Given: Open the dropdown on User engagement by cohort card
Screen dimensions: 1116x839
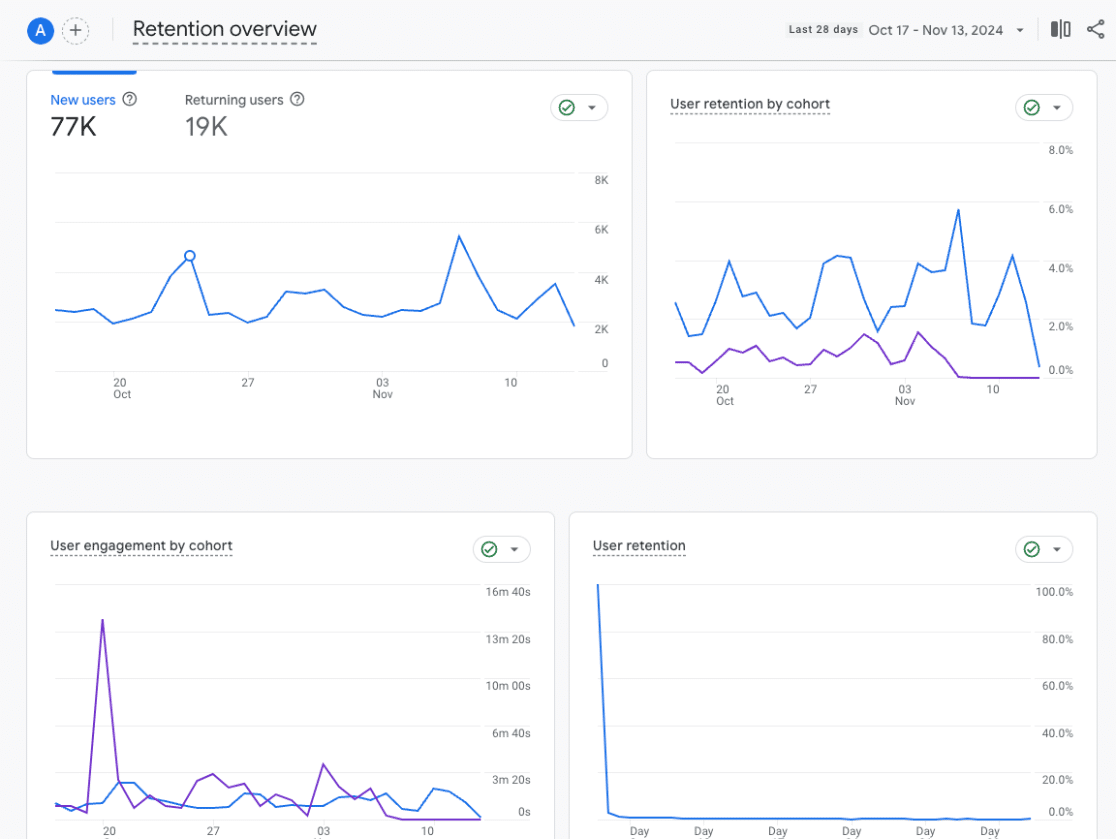Looking at the screenshot, I should point(514,549).
